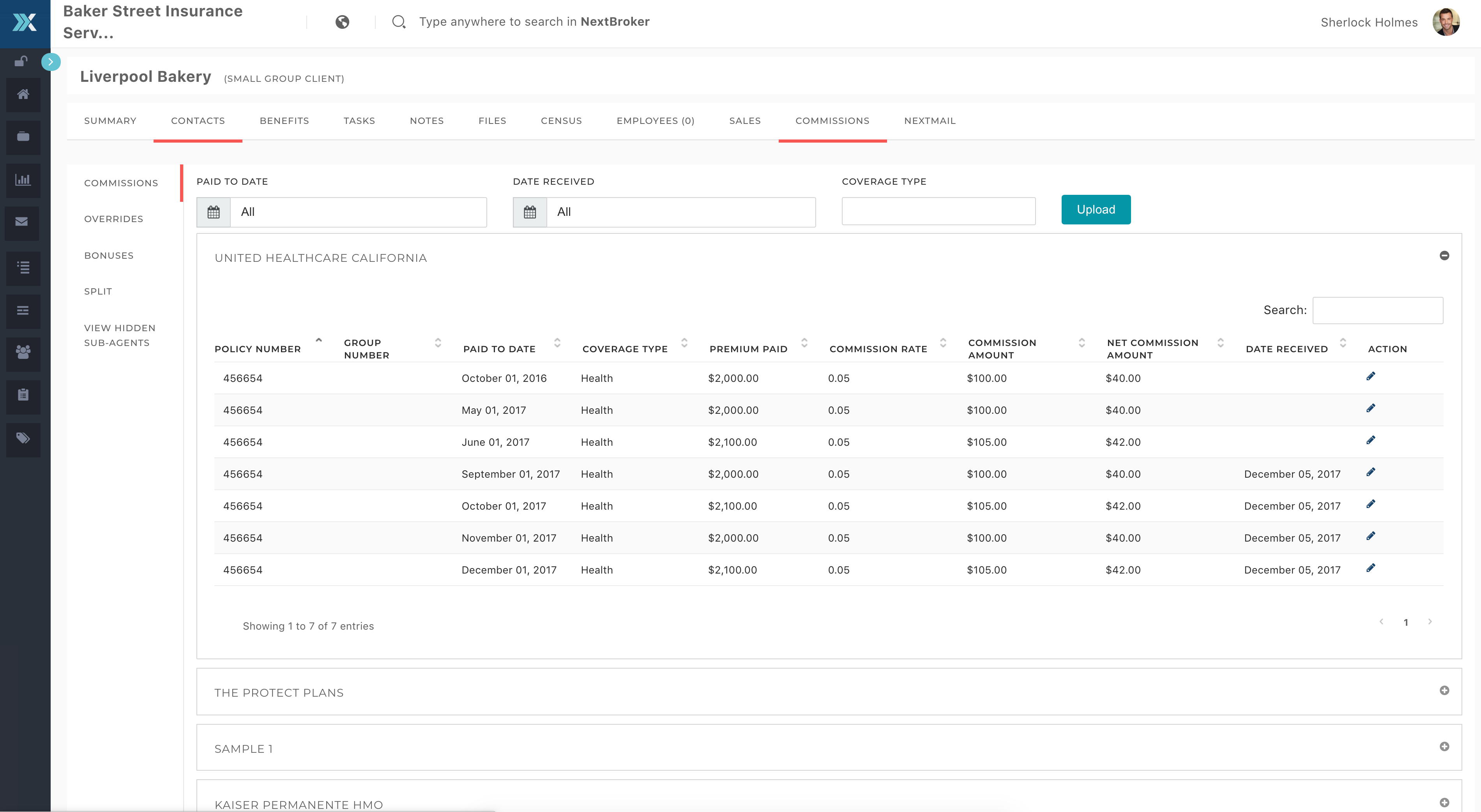Switch to the Benefits tab
The image size is (1481, 812).
[x=284, y=121]
